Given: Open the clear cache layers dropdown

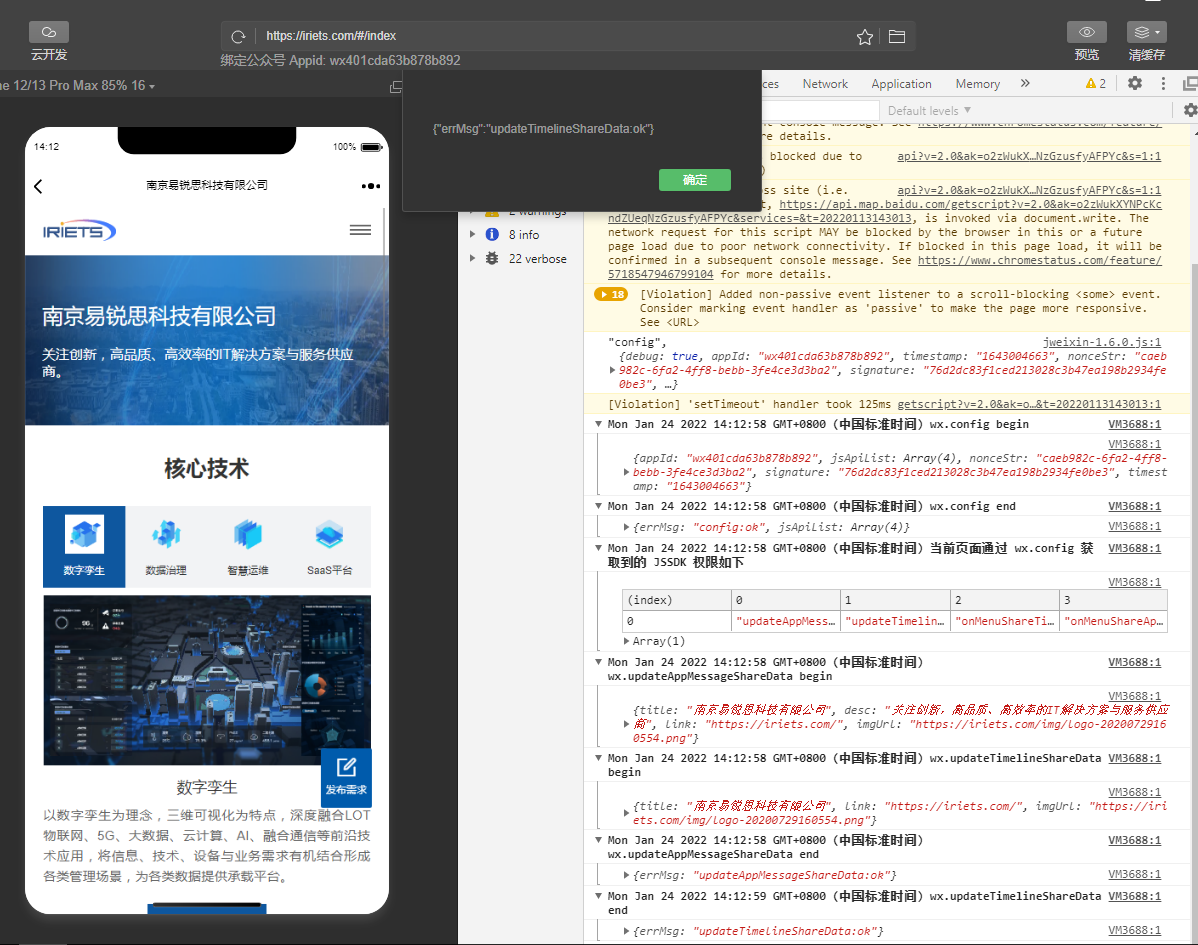Looking at the screenshot, I should (x=1146, y=32).
